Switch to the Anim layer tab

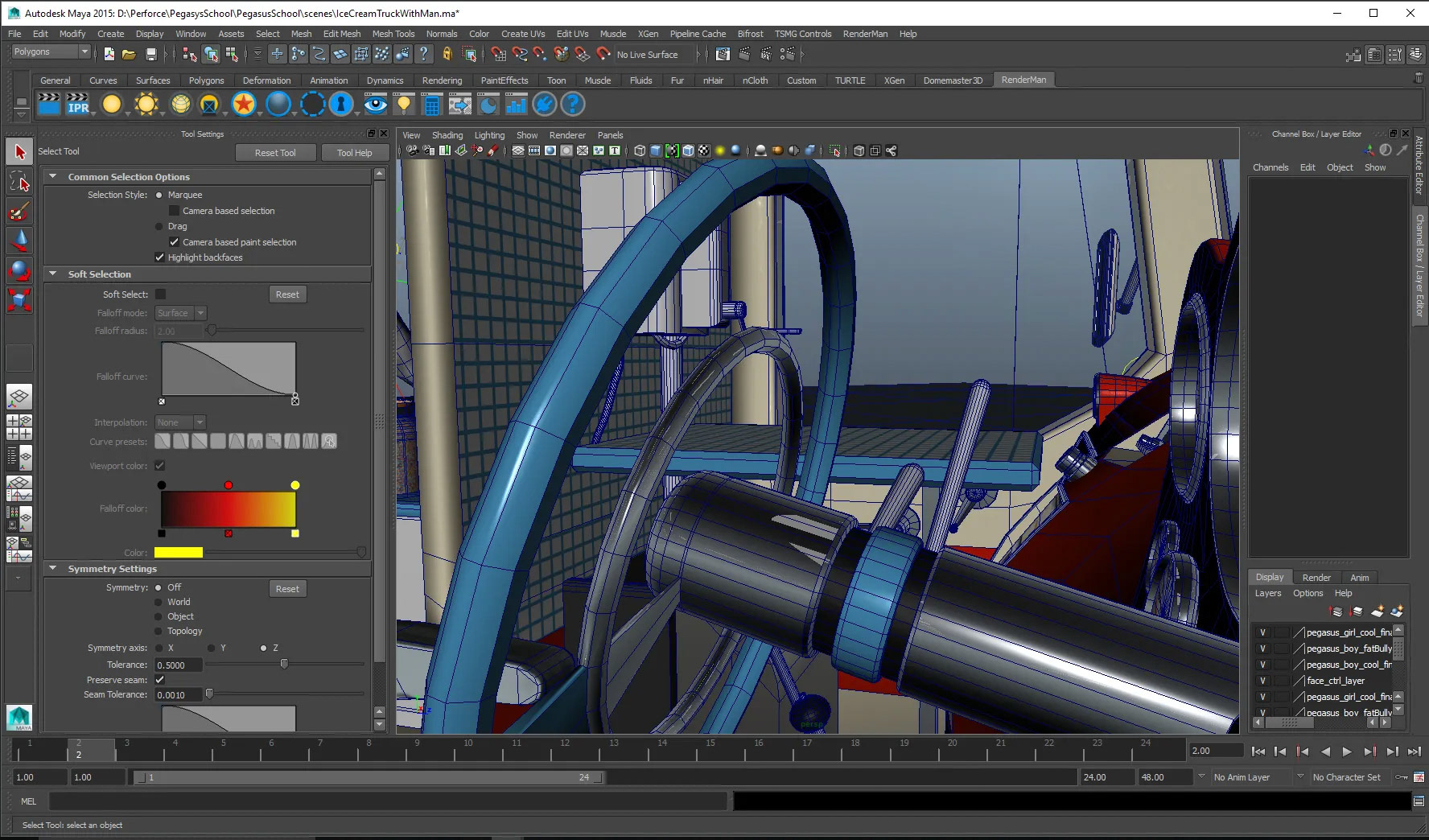[1360, 578]
